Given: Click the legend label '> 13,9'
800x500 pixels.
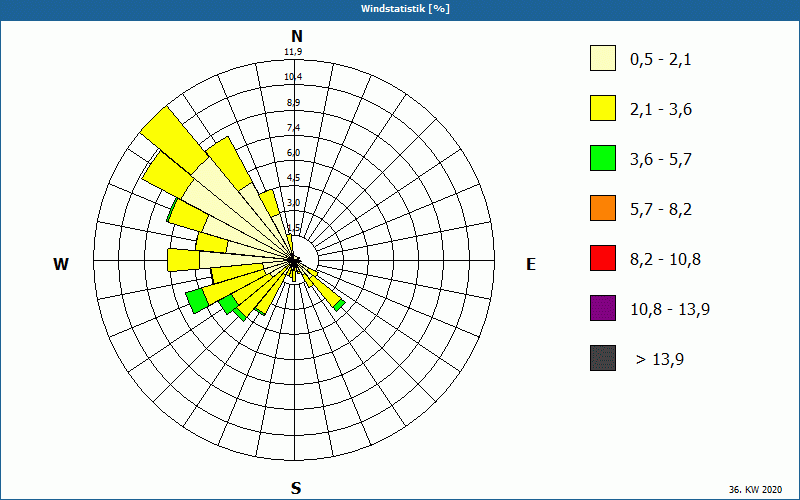Looking at the screenshot, I should 660,360.
